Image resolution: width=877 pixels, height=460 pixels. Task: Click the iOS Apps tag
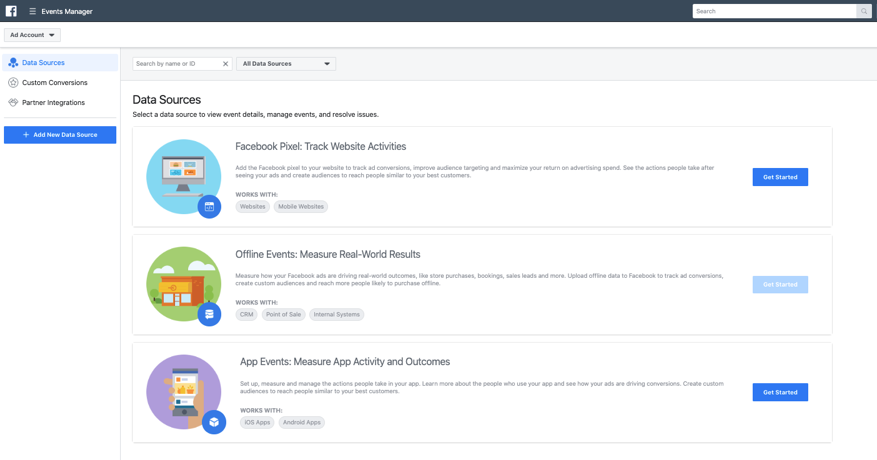point(257,423)
